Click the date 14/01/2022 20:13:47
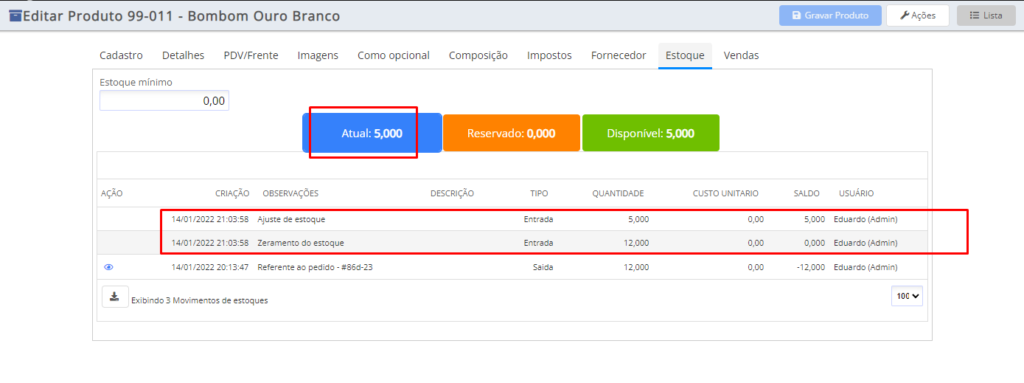The height and width of the screenshot is (383, 1024). 210,267
